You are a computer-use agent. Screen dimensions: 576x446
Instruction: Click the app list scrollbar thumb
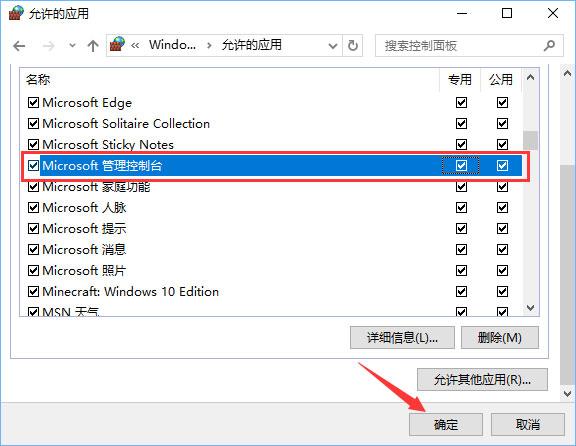coord(530,140)
